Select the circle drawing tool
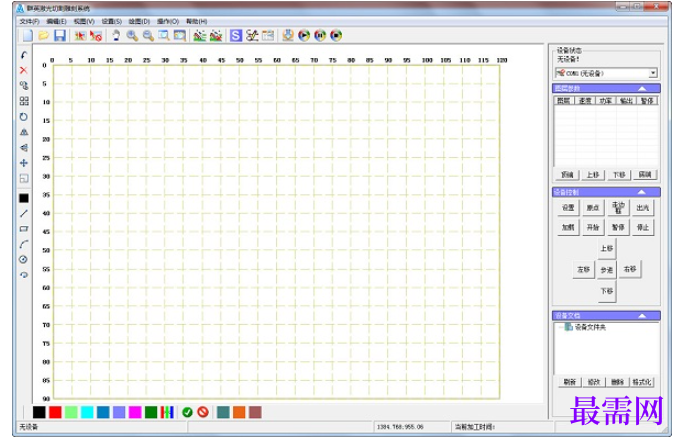 [24, 260]
